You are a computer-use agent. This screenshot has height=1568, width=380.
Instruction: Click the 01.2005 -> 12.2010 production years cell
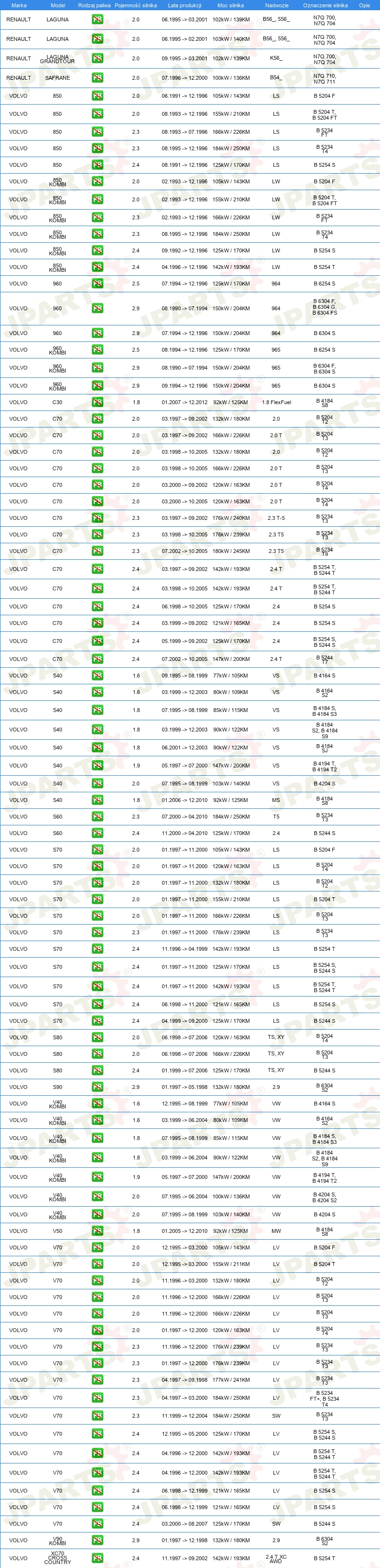[184, 1231]
